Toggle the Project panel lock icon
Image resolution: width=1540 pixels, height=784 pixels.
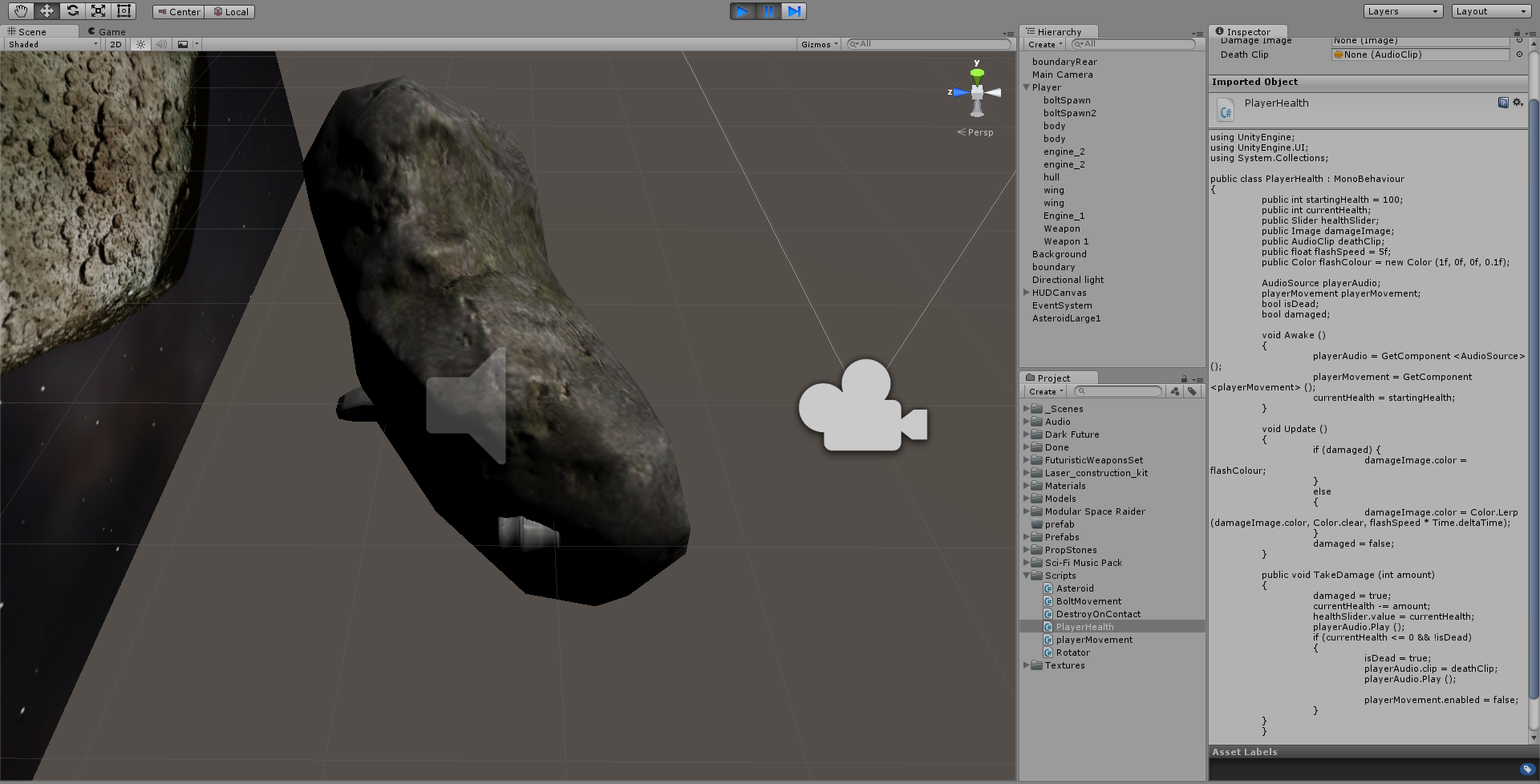coord(1184,379)
